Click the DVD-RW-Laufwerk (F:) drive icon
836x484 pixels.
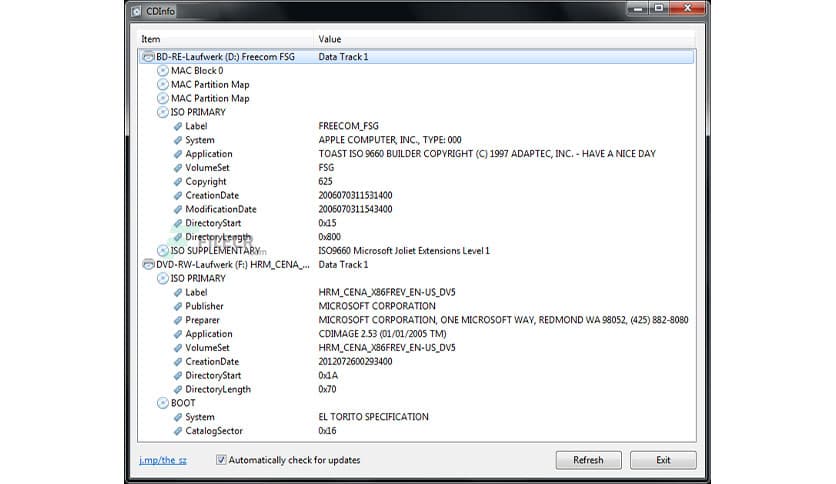[148, 264]
